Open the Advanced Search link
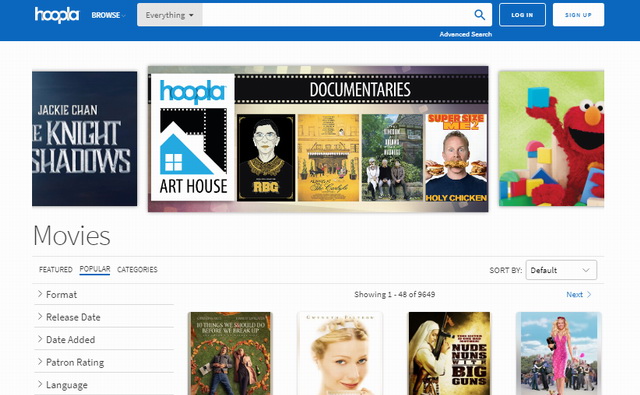Viewport: 640px width, 395px height. click(465, 34)
